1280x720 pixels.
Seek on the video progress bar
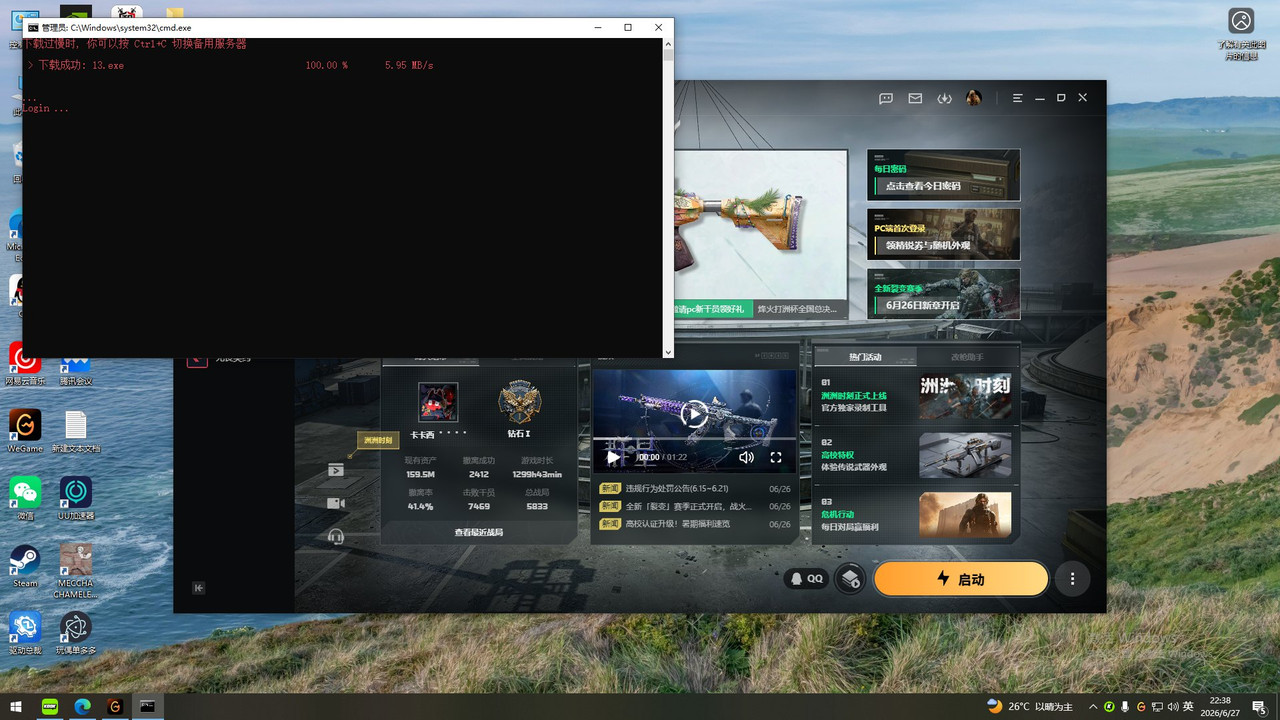[695, 439]
